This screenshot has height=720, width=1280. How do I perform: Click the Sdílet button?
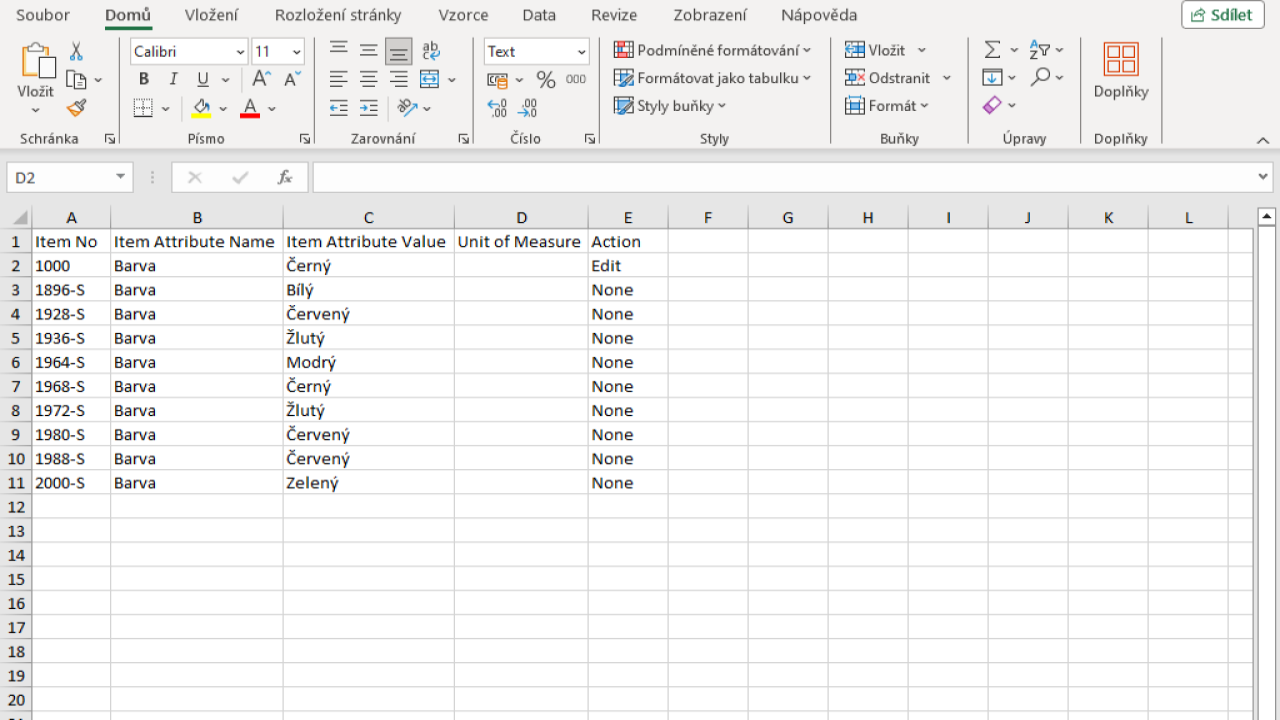[1222, 15]
